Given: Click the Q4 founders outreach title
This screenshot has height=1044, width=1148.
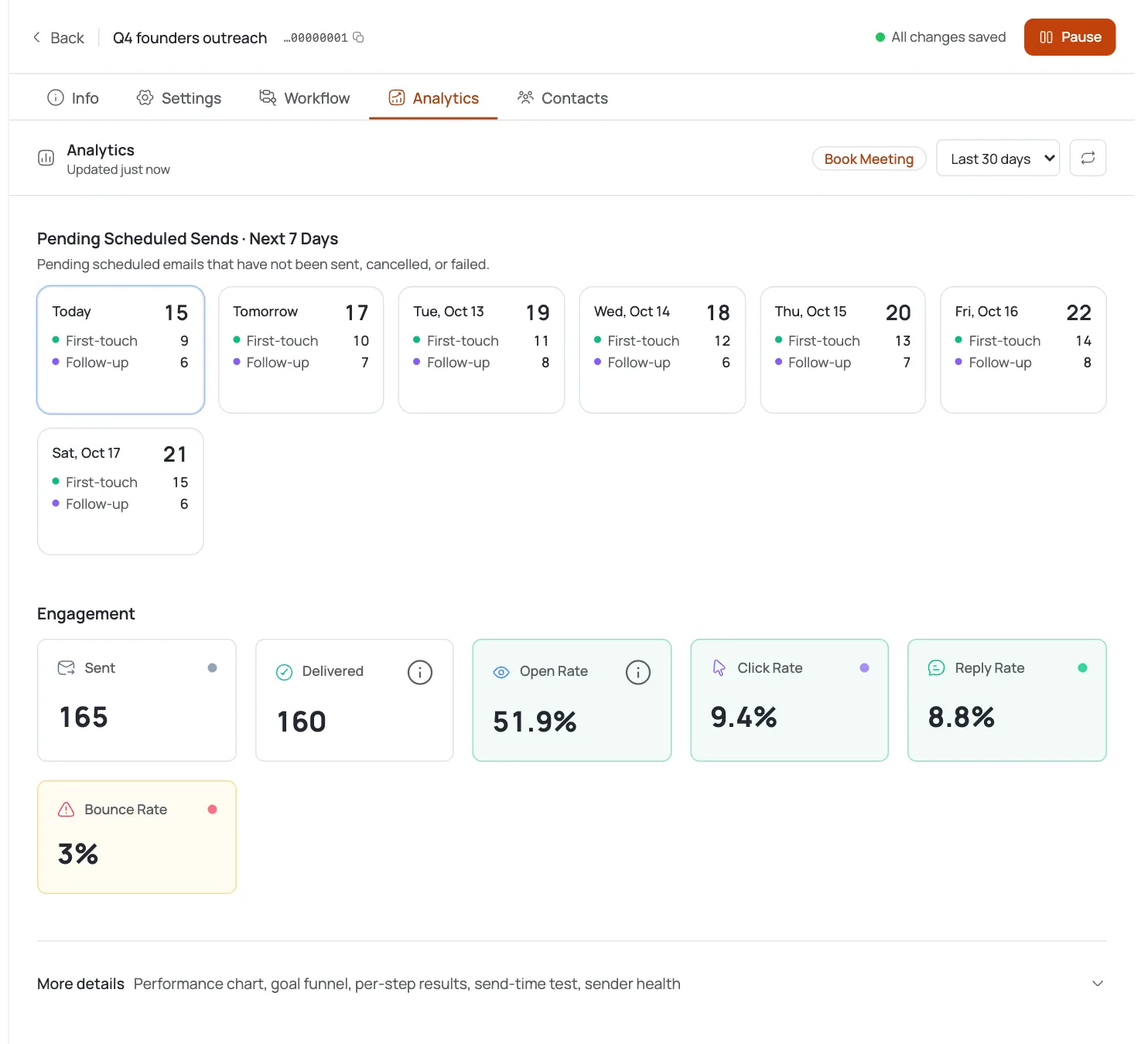Looking at the screenshot, I should [x=190, y=38].
